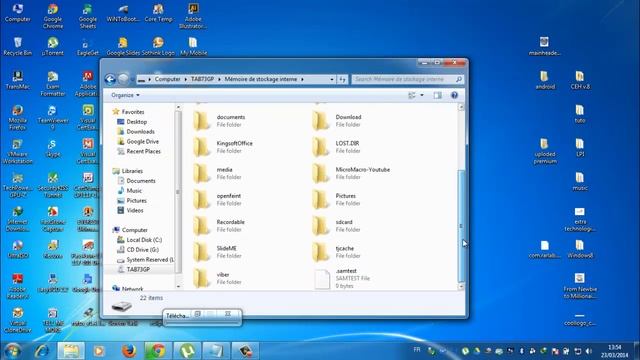Viewport: 640px width, 360px height.
Task: Select the android folder on desktop
Action: point(545,80)
